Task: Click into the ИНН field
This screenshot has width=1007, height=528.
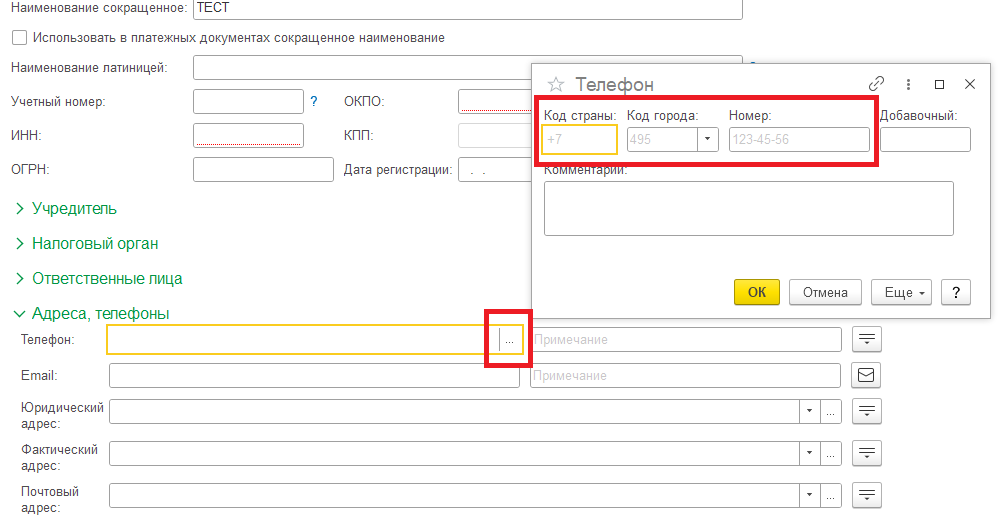Action: tap(248, 136)
